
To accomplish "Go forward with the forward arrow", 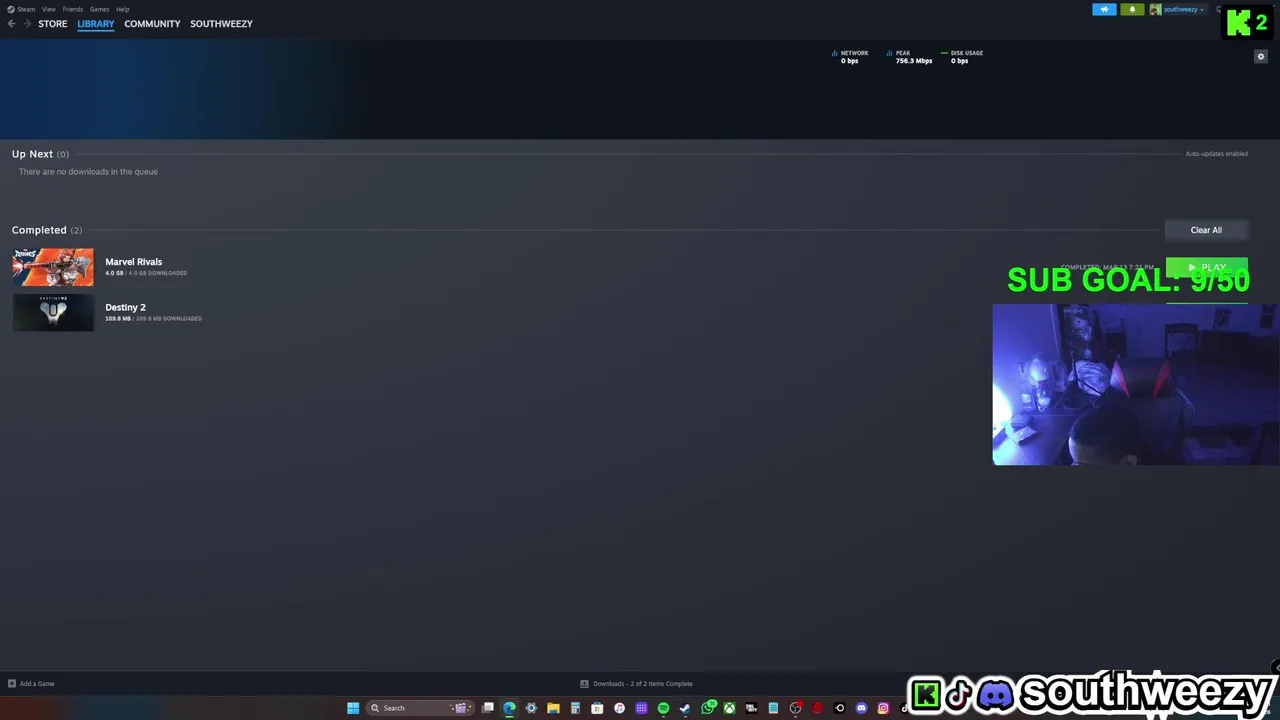I will (x=27, y=23).
